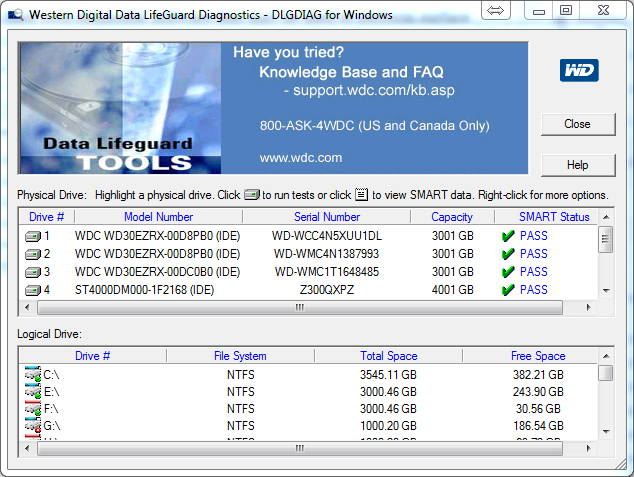Select physical drive 2 icon
The image size is (634, 477).
[33, 254]
